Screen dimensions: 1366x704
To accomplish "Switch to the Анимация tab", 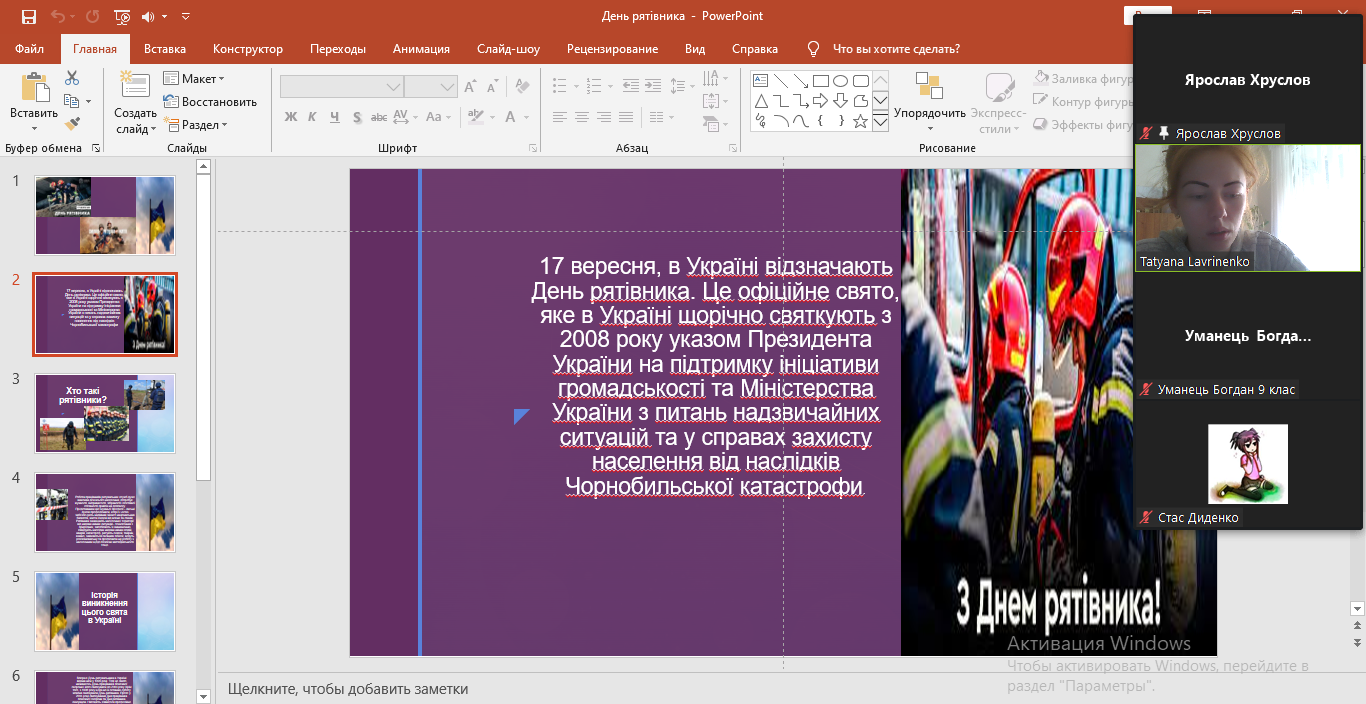I will click(x=421, y=49).
